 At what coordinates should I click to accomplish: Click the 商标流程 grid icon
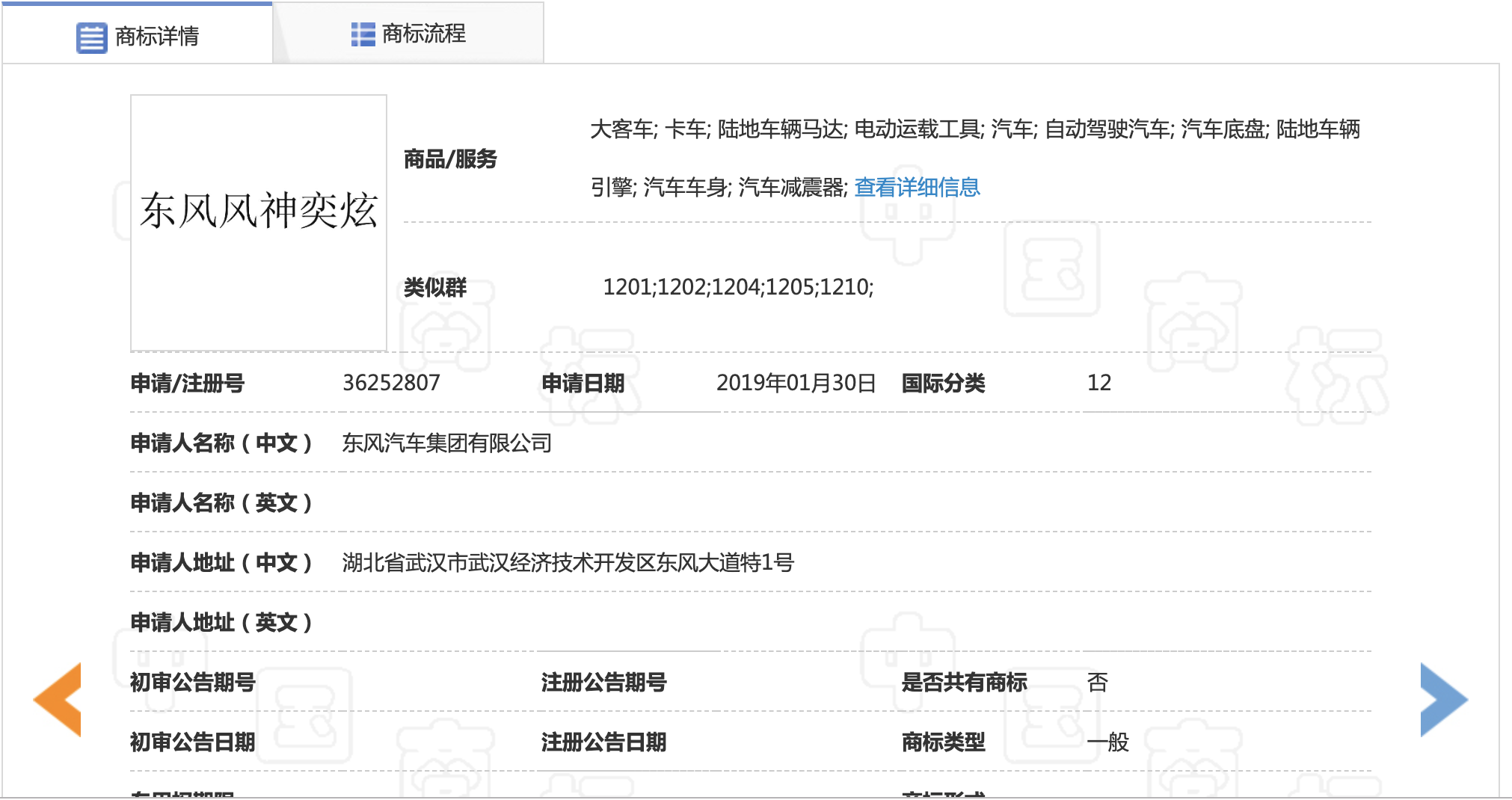363,34
